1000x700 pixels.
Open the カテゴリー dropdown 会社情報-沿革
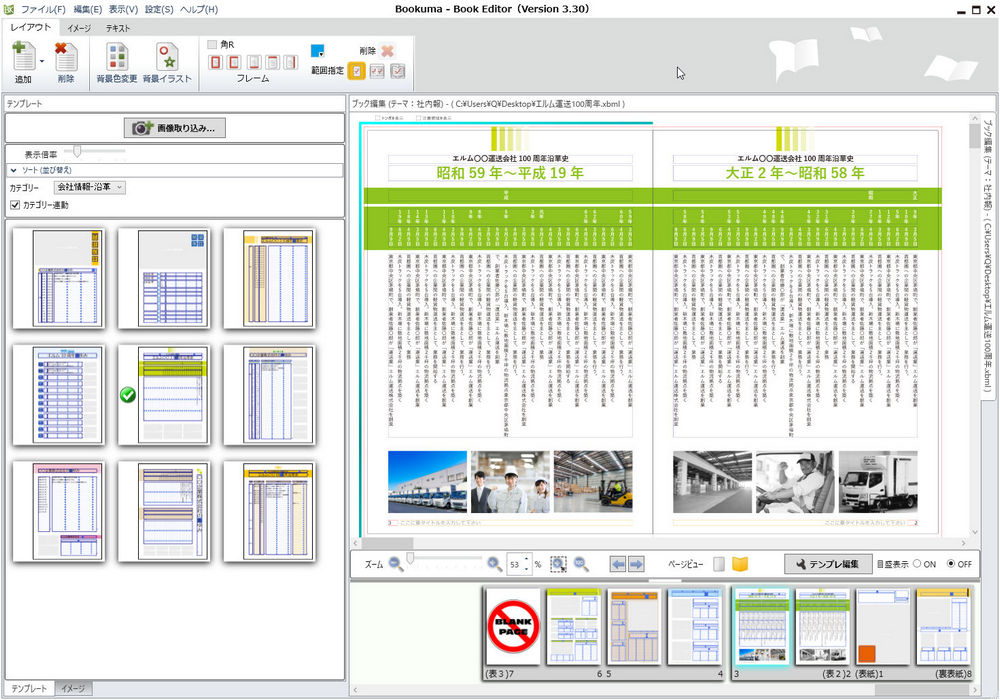point(89,187)
